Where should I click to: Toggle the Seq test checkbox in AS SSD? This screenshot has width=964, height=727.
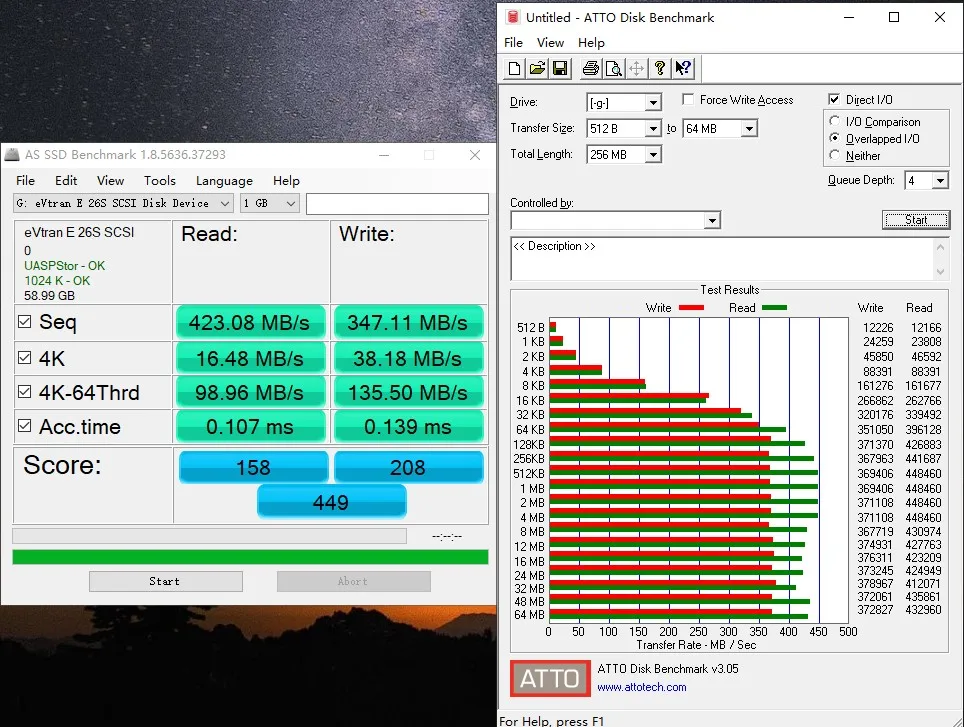tap(25, 321)
